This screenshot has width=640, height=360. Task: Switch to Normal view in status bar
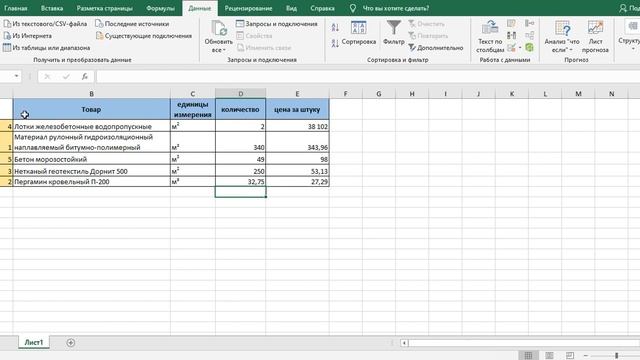click(x=528, y=356)
